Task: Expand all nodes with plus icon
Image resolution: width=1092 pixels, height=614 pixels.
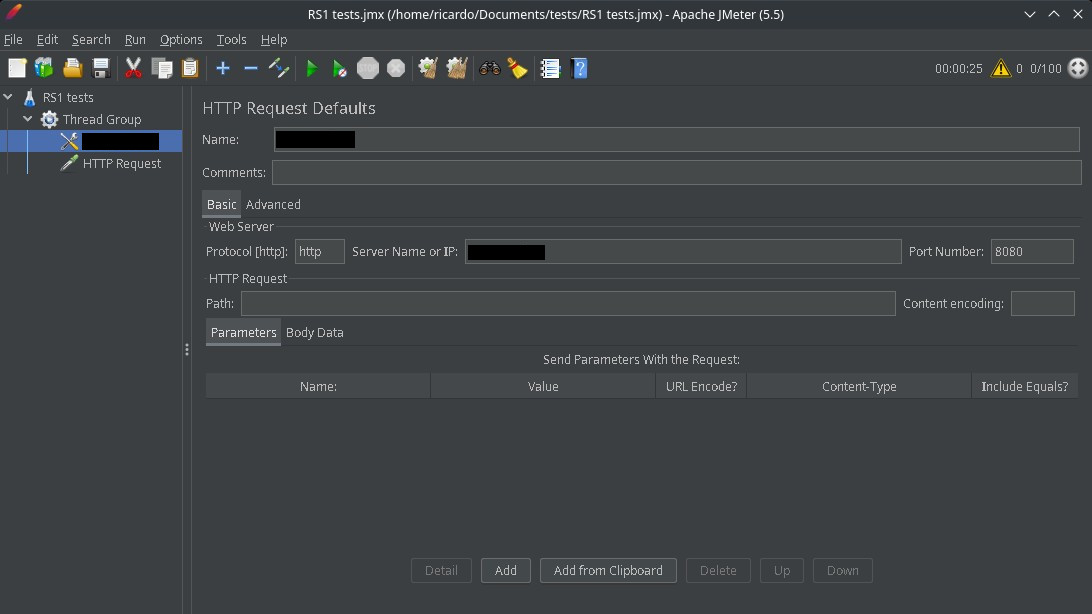Action: [x=223, y=68]
